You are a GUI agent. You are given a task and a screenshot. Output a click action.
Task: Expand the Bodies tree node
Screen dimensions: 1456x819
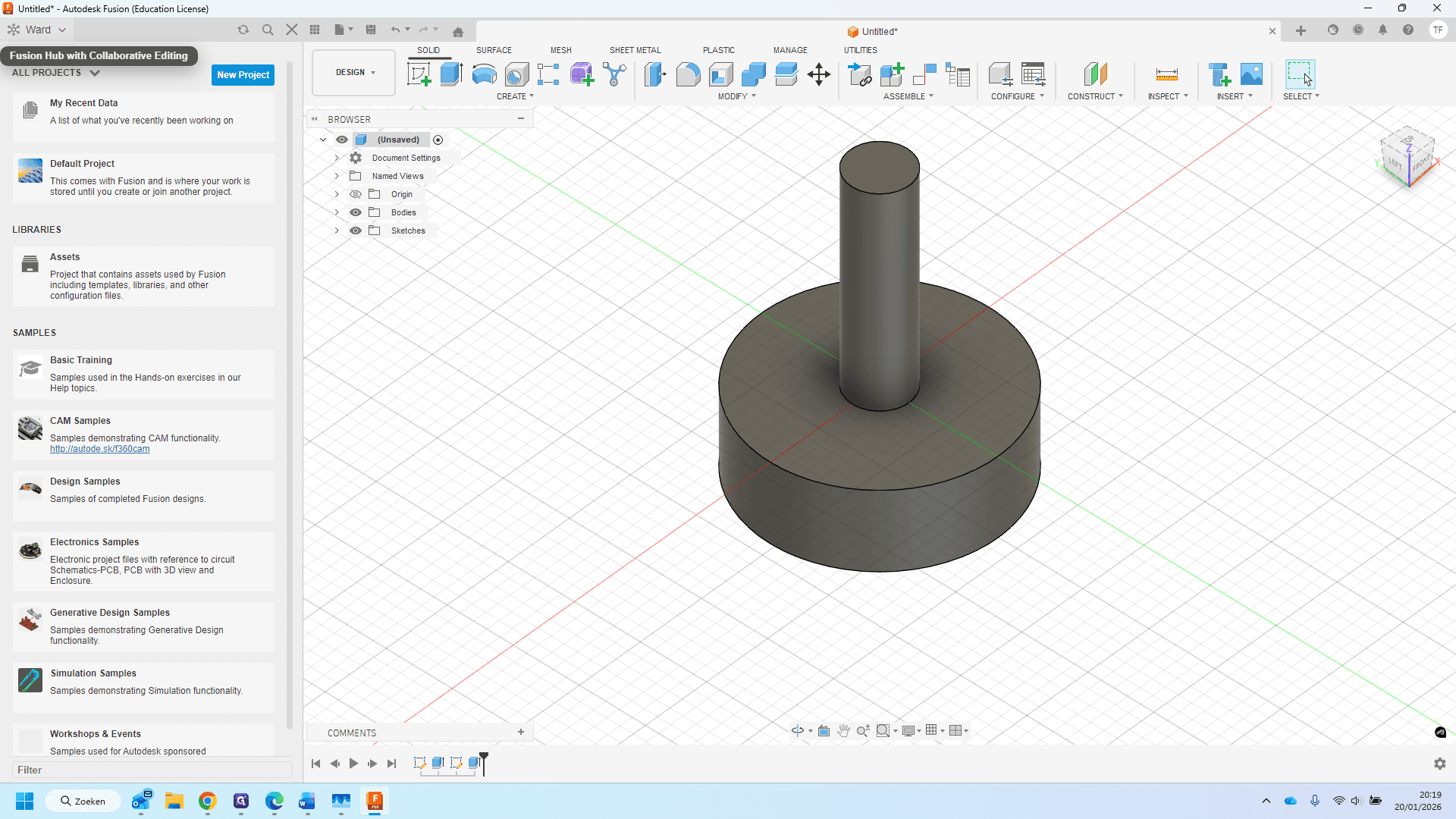pyautogui.click(x=337, y=212)
